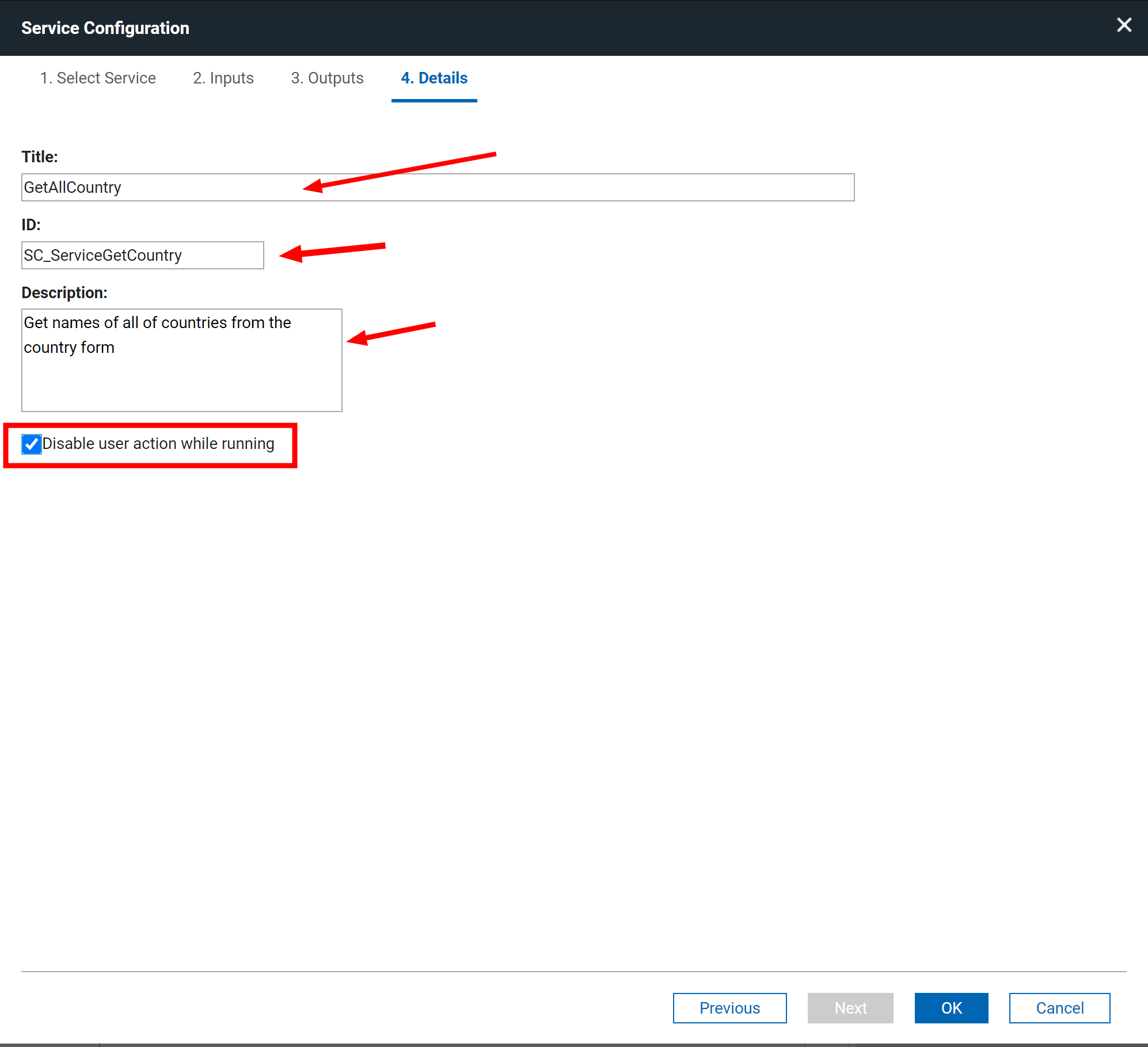Open the Inputs step tab
The width and height of the screenshot is (1148, 1047).
pos(223,78)
